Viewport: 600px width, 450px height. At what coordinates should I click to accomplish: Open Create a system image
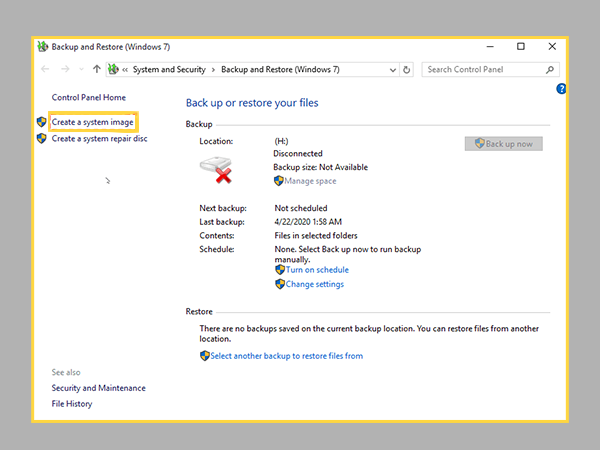pos(93,122)
